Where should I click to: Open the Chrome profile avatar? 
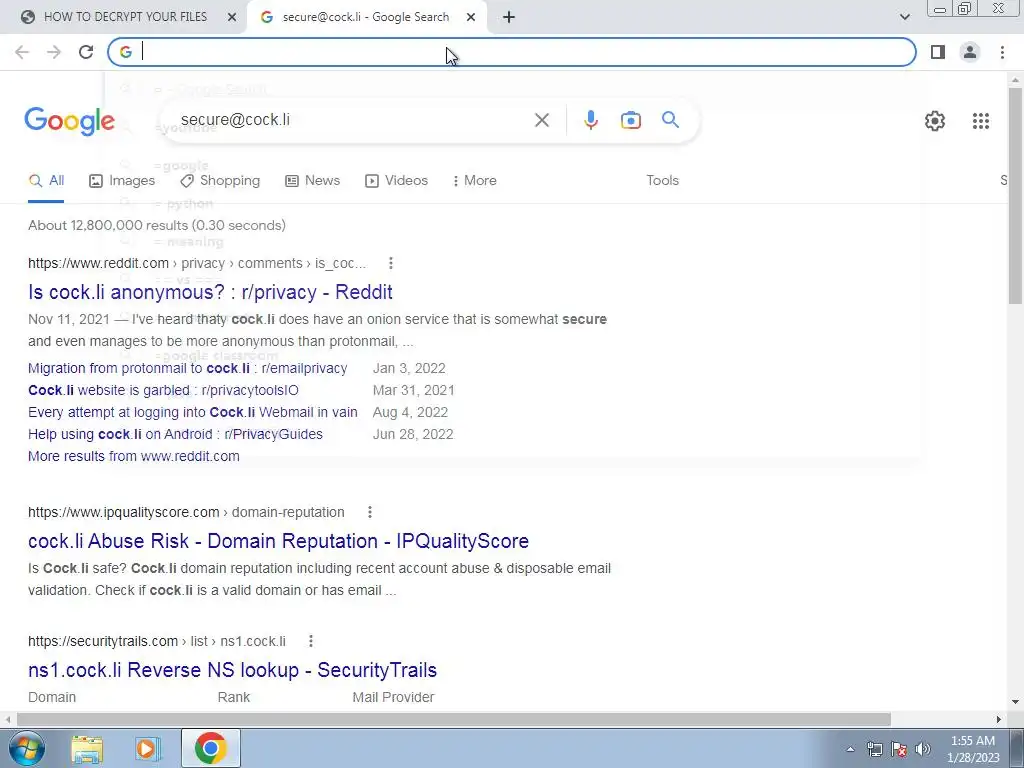pyautogui.click(x=970, y=52)
